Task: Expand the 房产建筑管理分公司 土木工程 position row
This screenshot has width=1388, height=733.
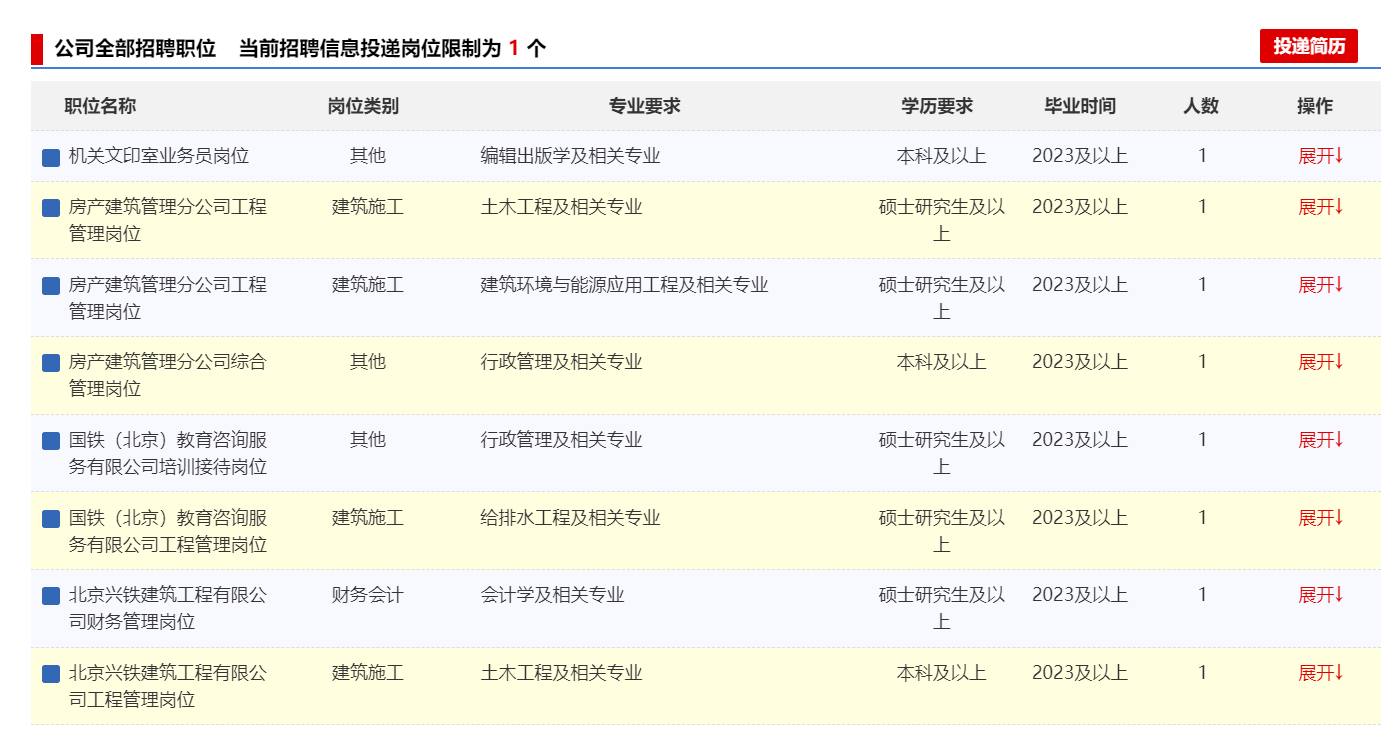Action: coord(1320,207)
